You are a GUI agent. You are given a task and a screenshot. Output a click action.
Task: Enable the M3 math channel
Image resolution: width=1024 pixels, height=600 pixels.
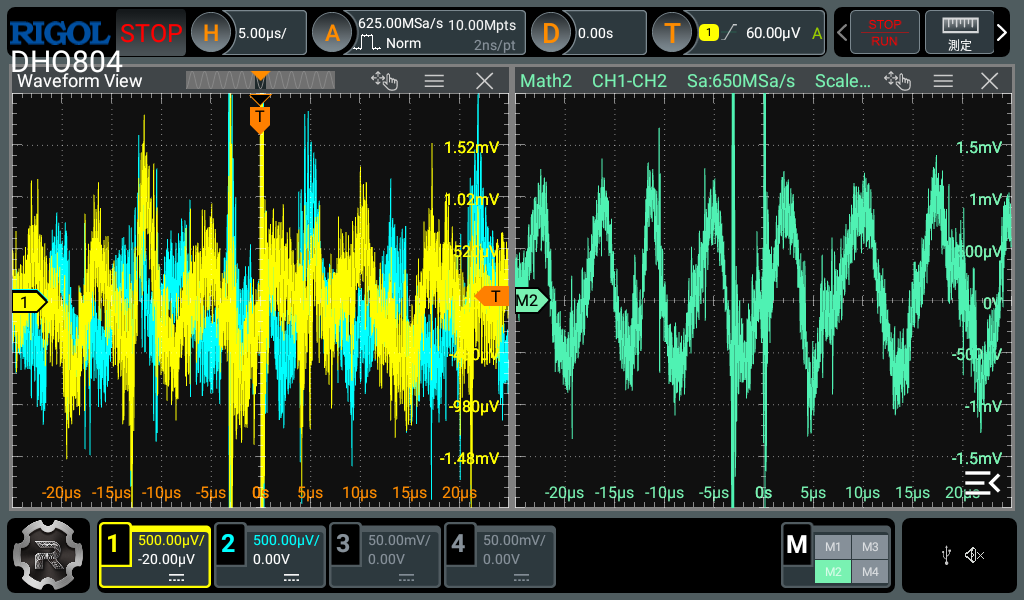pos(870,547)
